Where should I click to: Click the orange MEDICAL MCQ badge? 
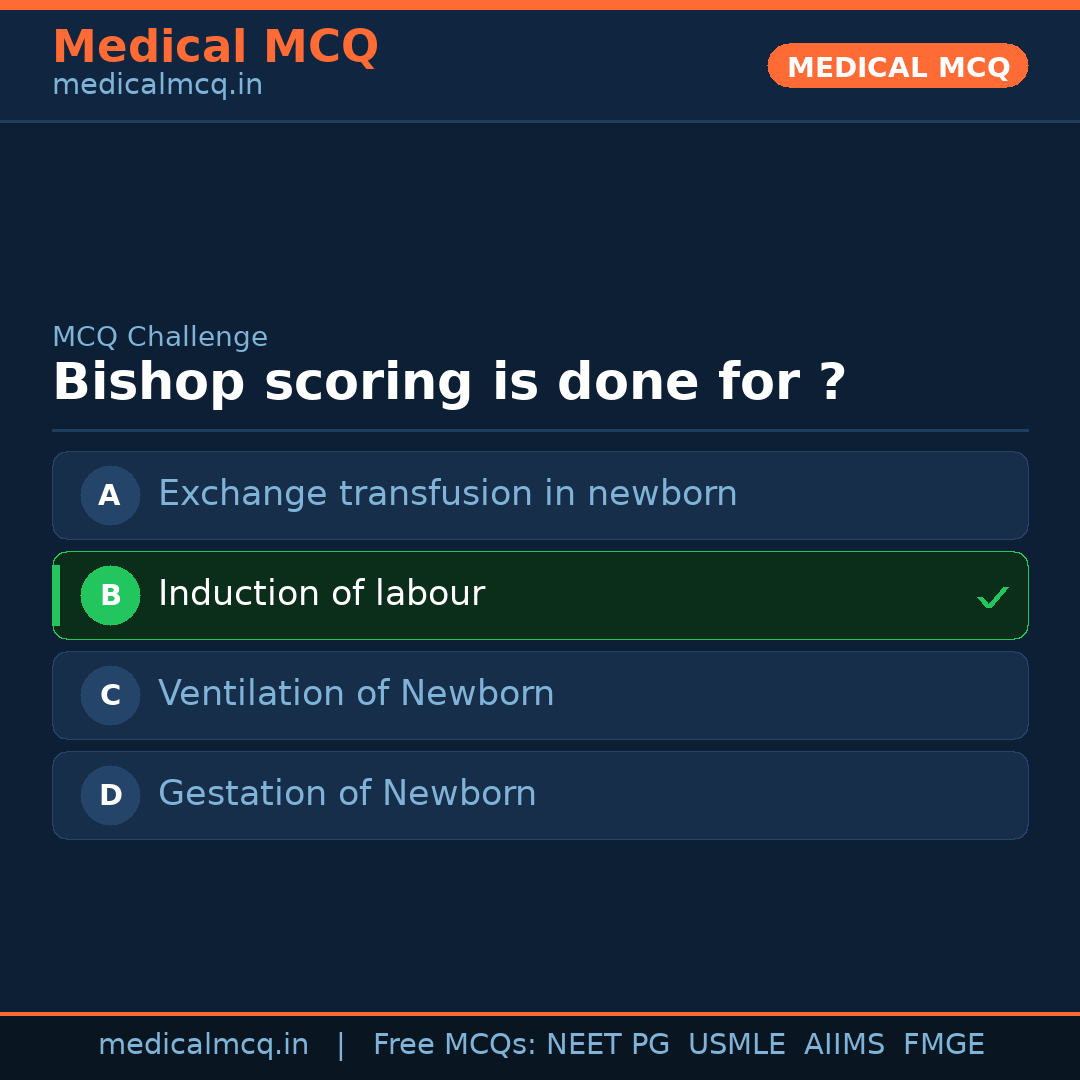click(x=897, y=67)
